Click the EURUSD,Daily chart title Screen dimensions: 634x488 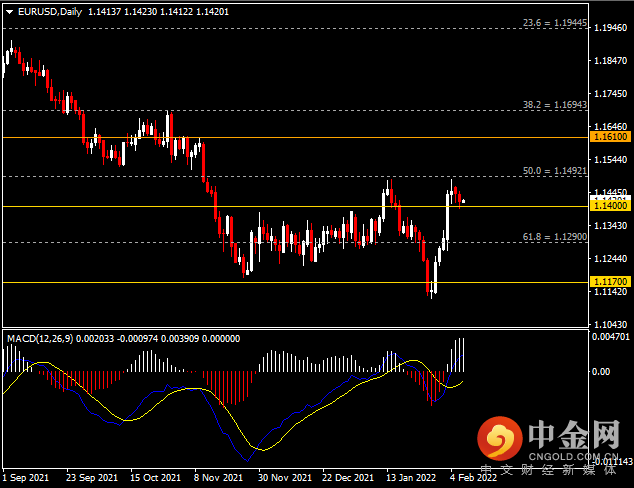point(50,12)
